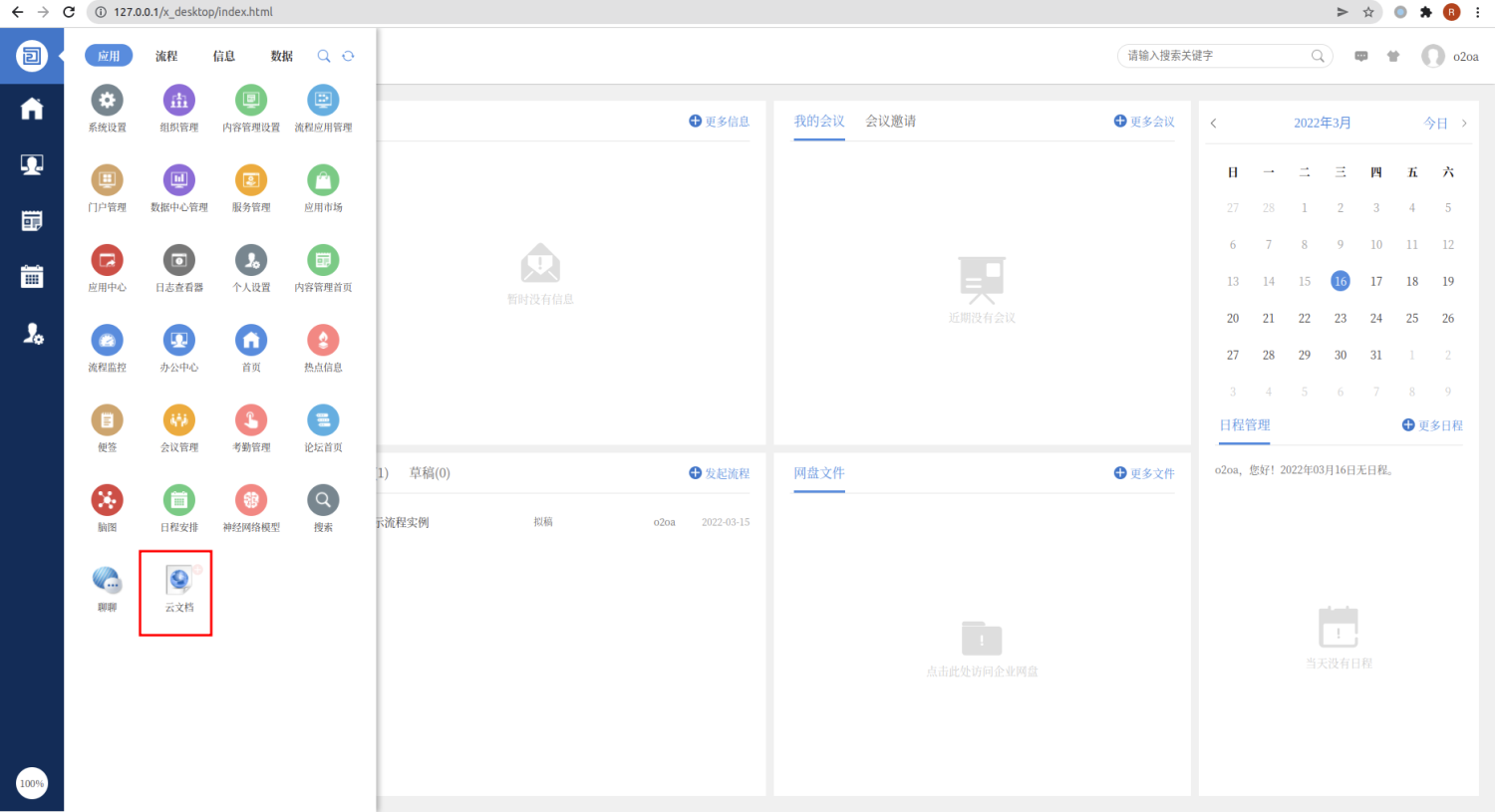Switch to the 数据 tab
This screenshot has width=1495, height=812.
(282, 57)
